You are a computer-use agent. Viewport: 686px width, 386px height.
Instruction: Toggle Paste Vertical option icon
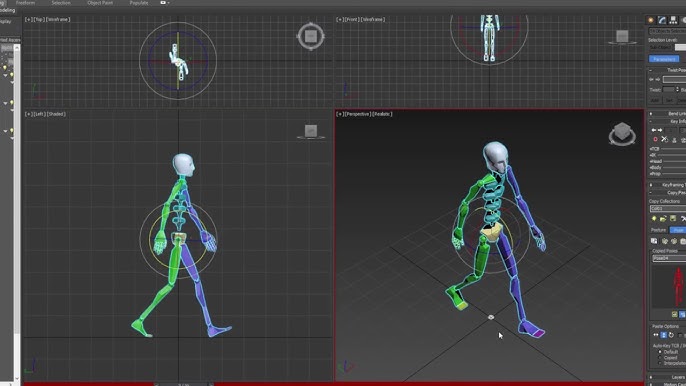pyautogui.click(x=664, y=335)
